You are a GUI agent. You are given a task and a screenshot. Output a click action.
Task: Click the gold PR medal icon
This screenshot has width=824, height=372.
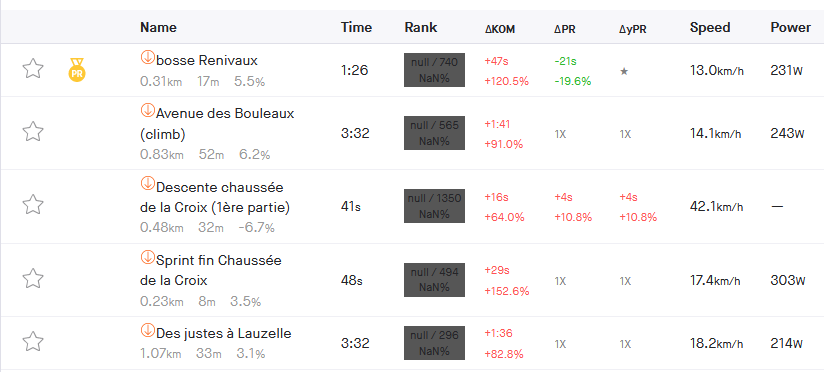(77, 70)
